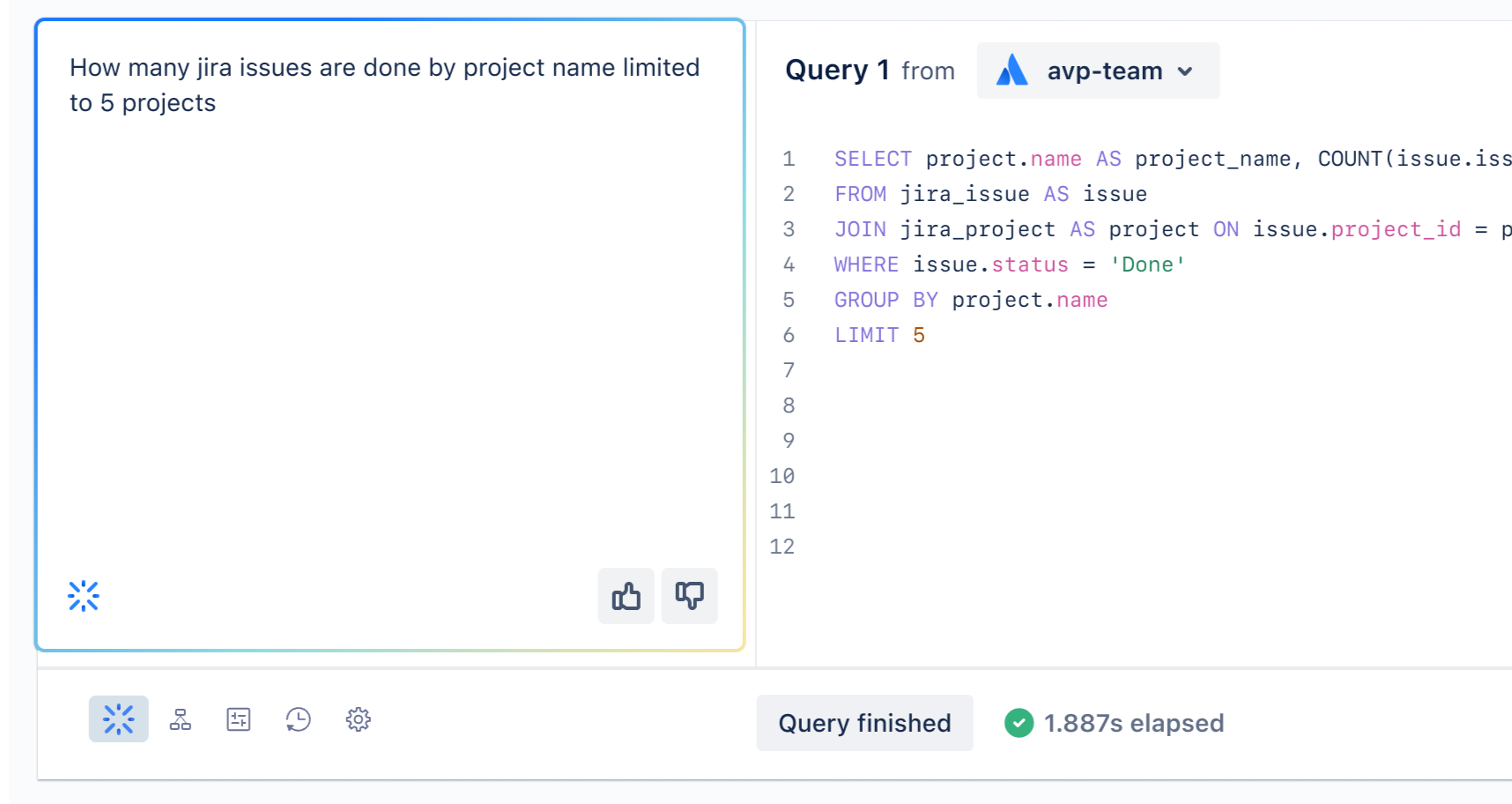Click the avp-team label text
The width and height of the screenshot is (1512, 804).
coord(1104,71)
